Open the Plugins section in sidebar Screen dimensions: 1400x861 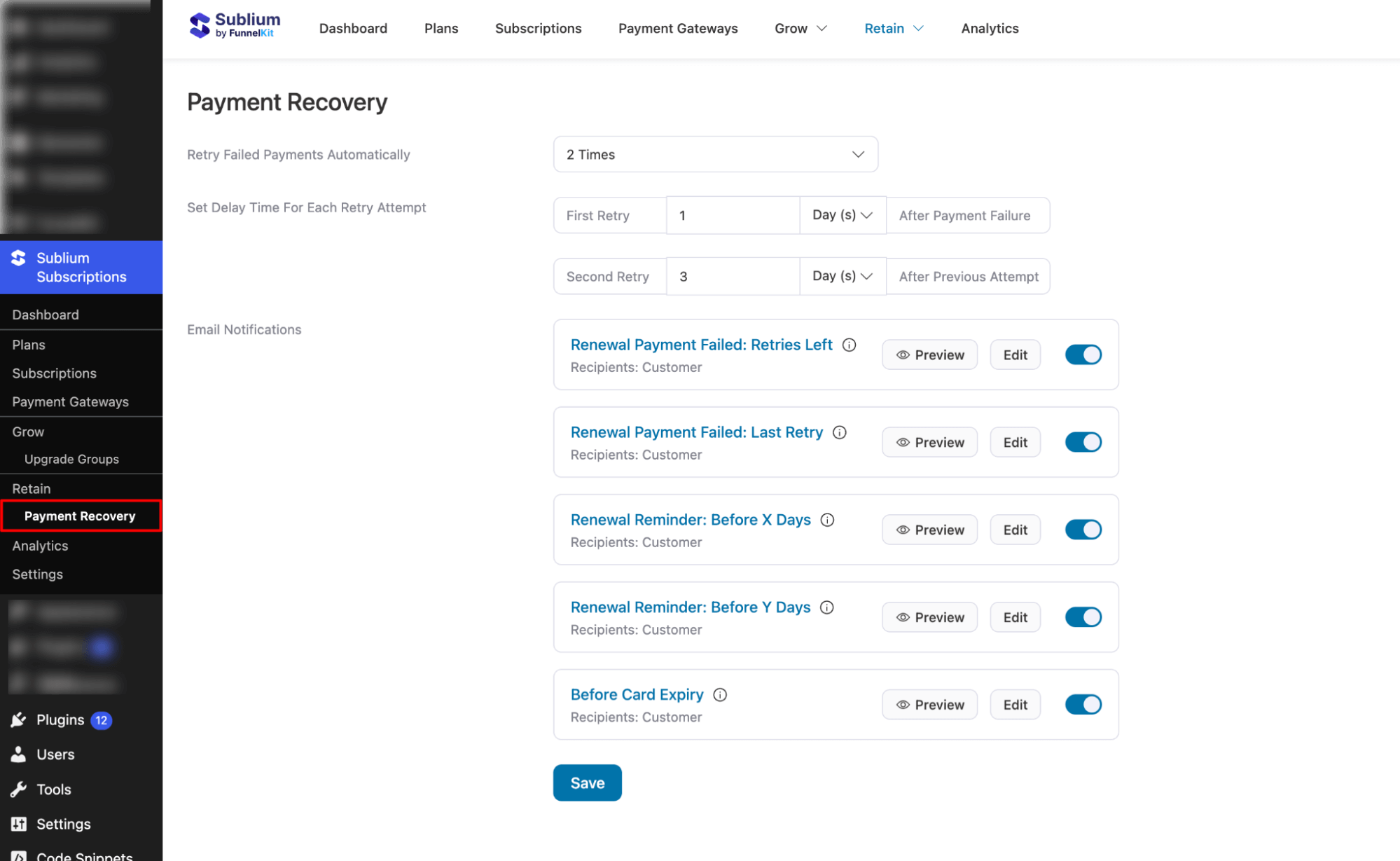[x=18, y=719]
